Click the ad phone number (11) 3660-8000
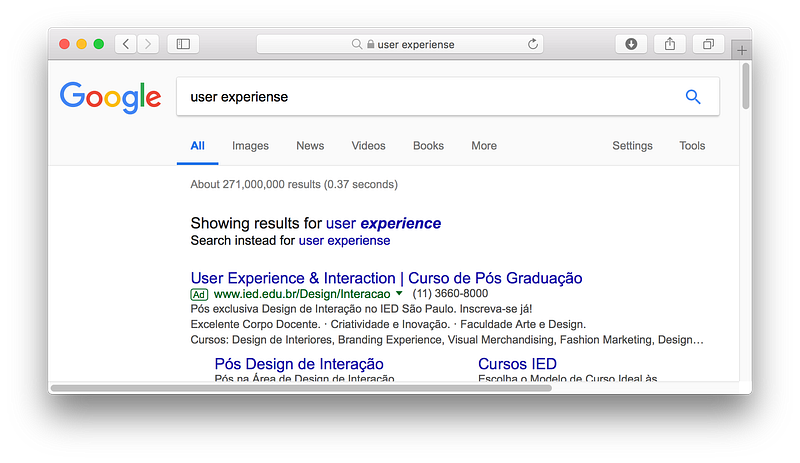This screenshot has width=800, height=463. pyautogui.click(x=450, y=294)
